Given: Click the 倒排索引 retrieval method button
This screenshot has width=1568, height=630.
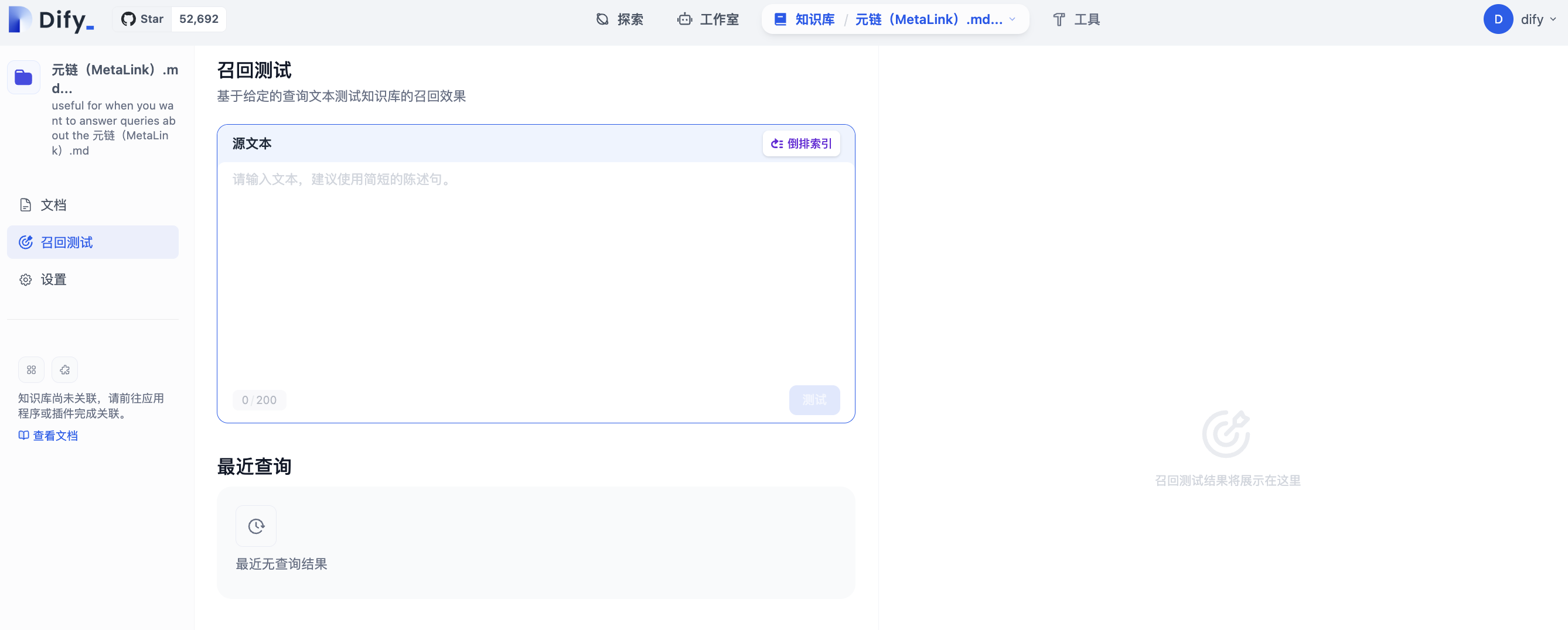Looking at the screenshot, I should pos(801,143).
